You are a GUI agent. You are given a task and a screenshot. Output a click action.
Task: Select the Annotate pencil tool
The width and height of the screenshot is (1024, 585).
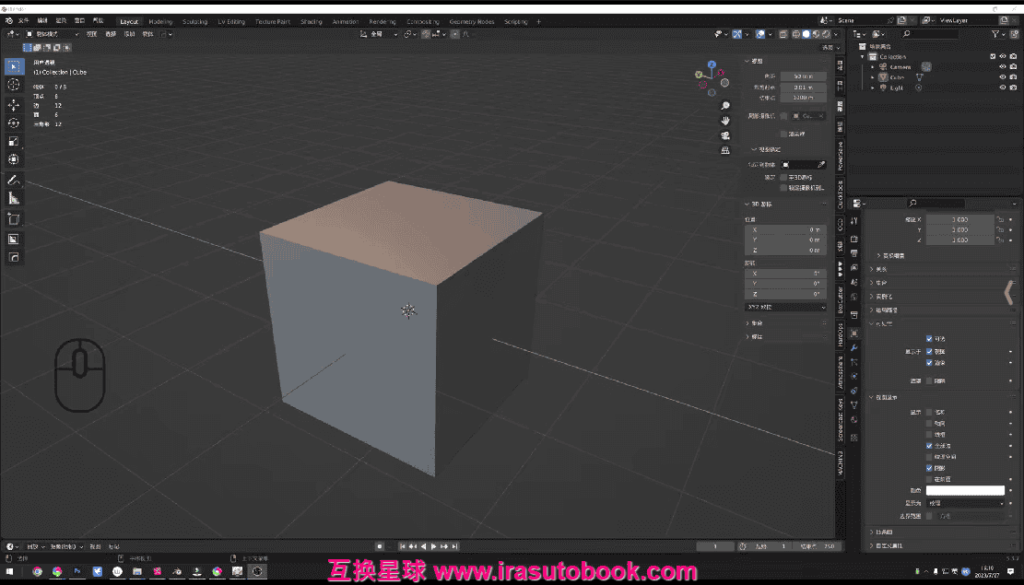(14, 180)
